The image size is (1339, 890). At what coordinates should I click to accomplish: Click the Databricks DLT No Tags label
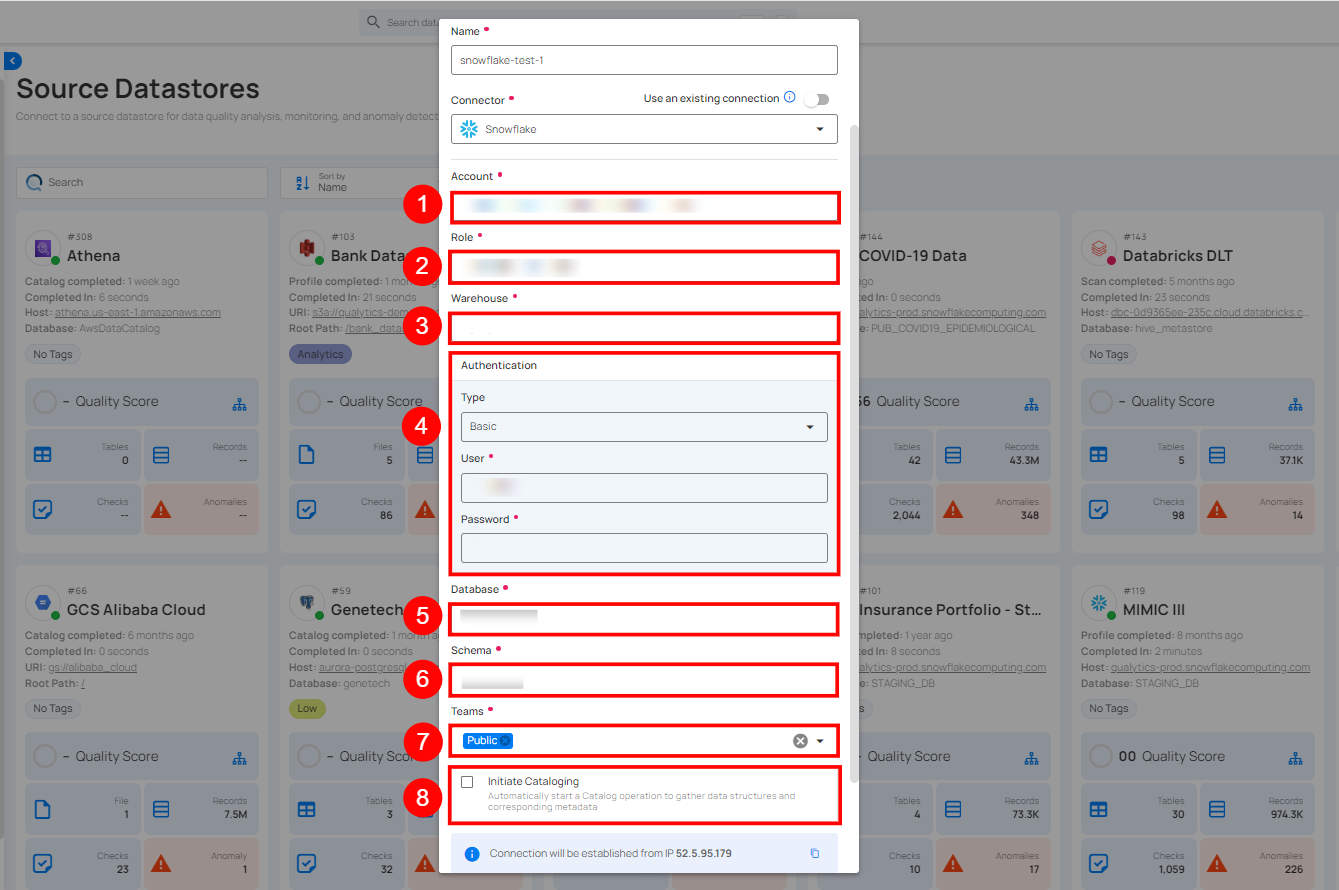1109,354
